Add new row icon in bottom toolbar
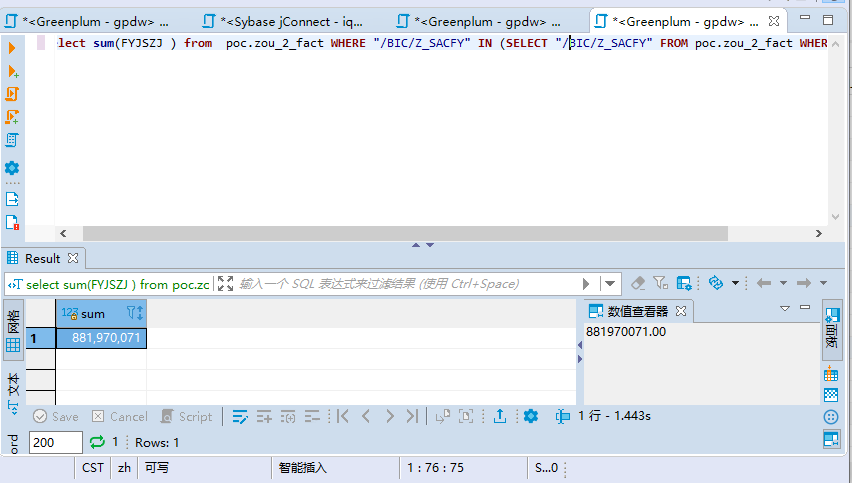This screenshot has width=852, height=483. [264, 417]
